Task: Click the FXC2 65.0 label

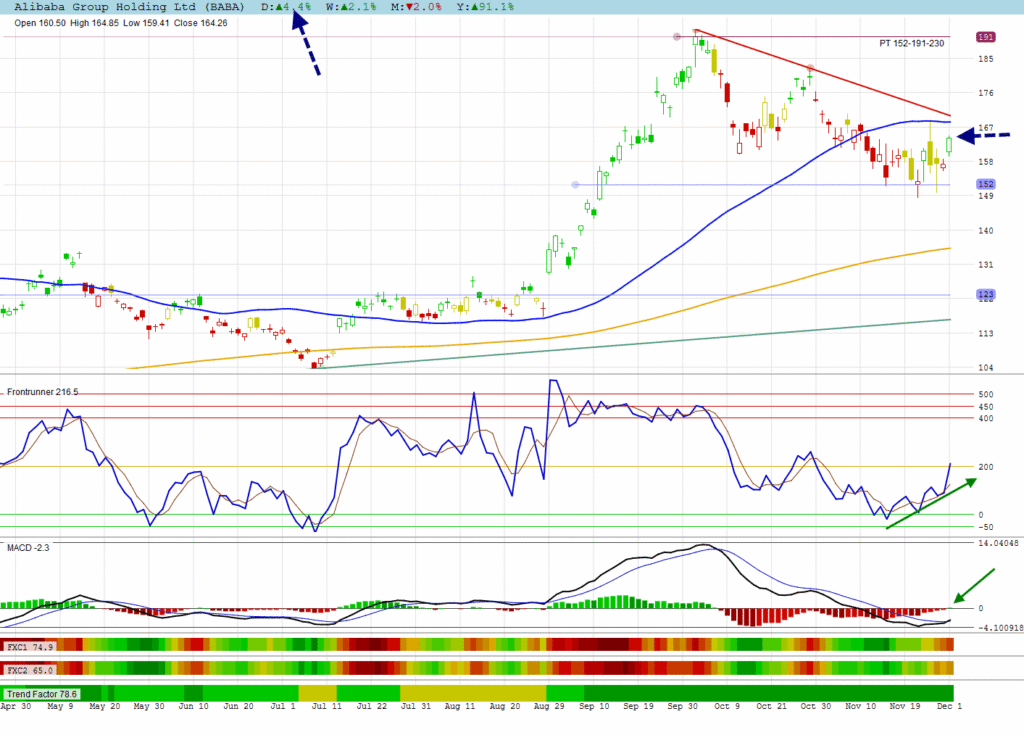Action: pyautogui.click(x=28, y=669)
